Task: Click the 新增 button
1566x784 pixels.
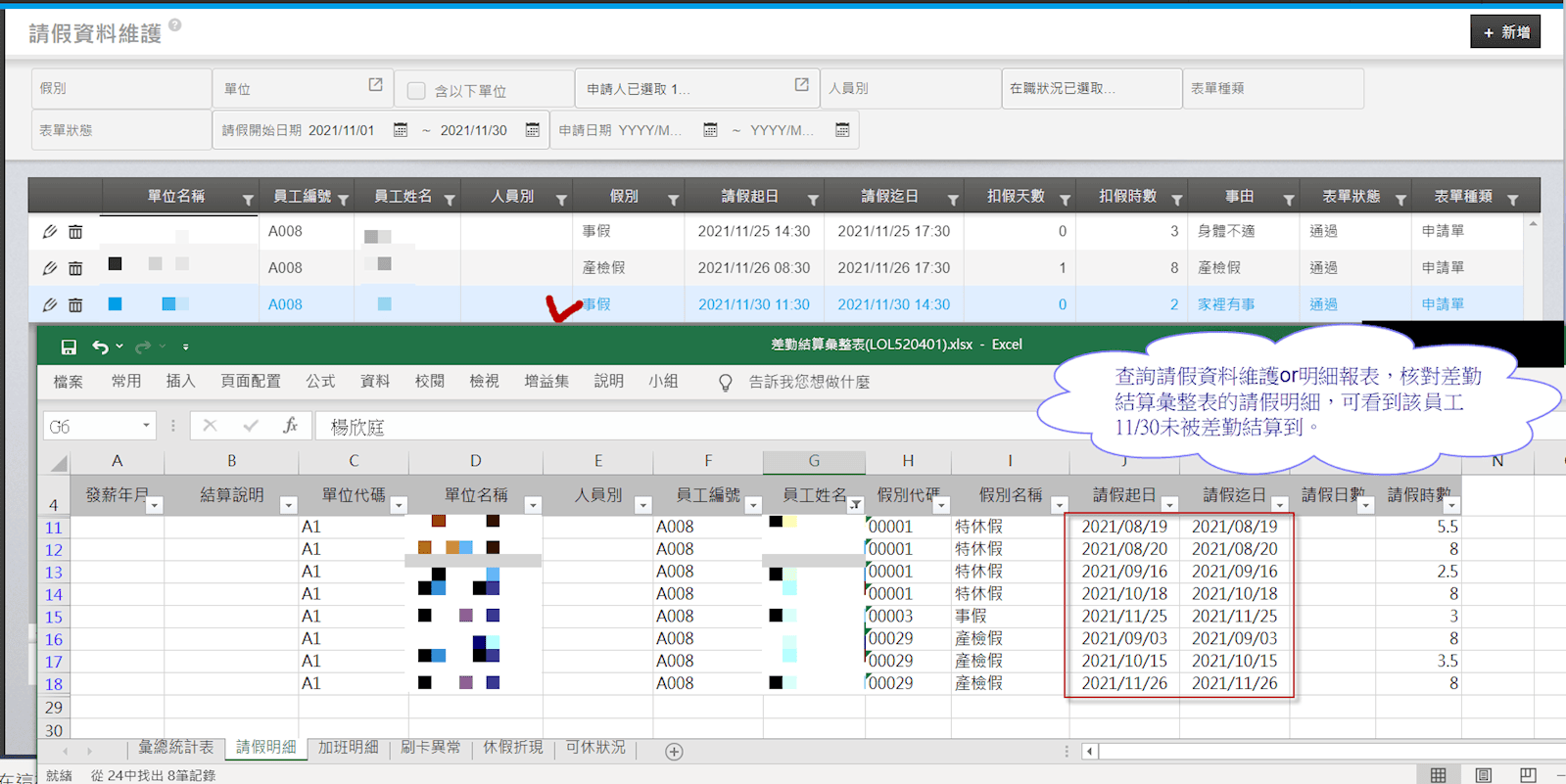Action: point(1504,32)
